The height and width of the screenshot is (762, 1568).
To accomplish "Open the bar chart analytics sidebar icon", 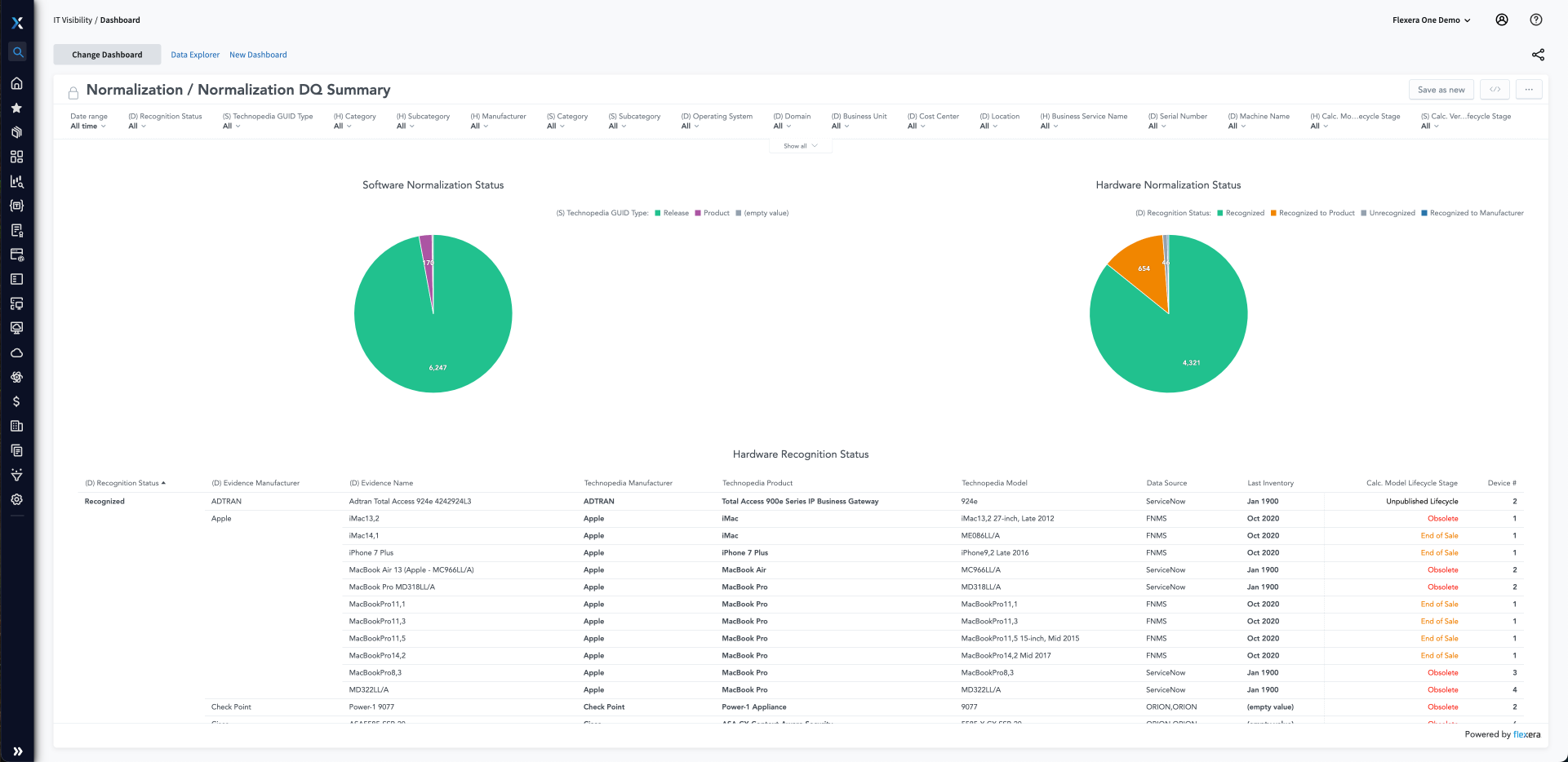I will pos(16,181).
